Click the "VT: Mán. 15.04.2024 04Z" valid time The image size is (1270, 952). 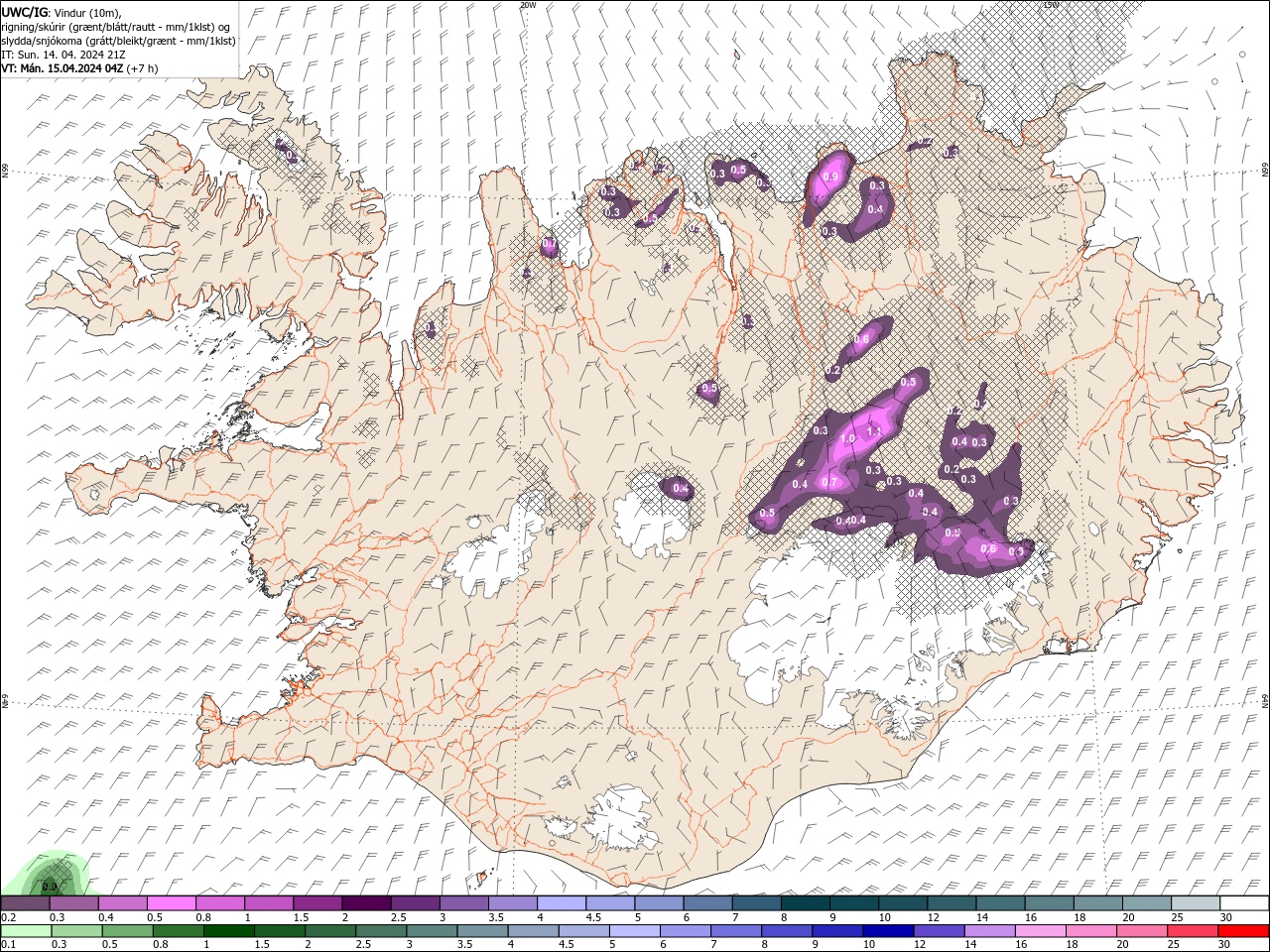63,68
